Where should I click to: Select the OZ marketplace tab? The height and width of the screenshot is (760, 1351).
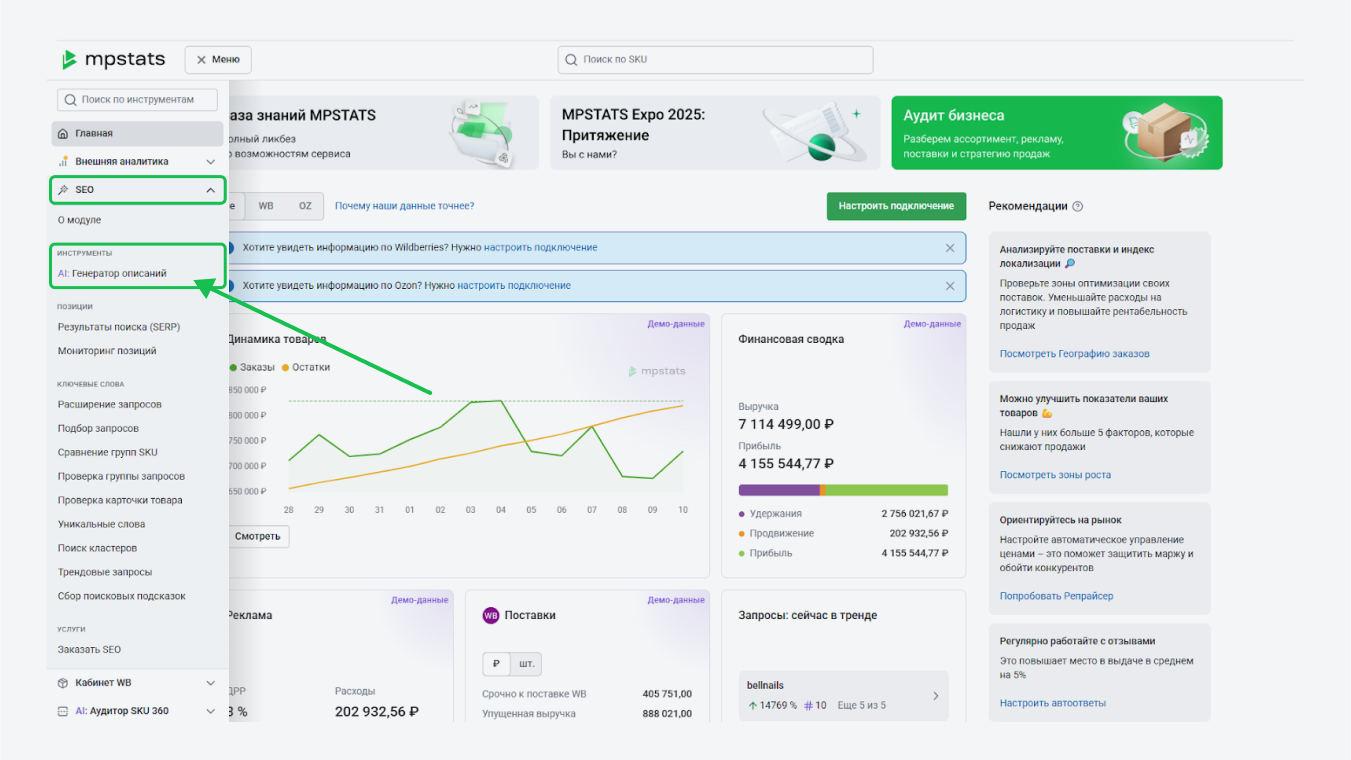pyautogui.click(x=305, y=206)
